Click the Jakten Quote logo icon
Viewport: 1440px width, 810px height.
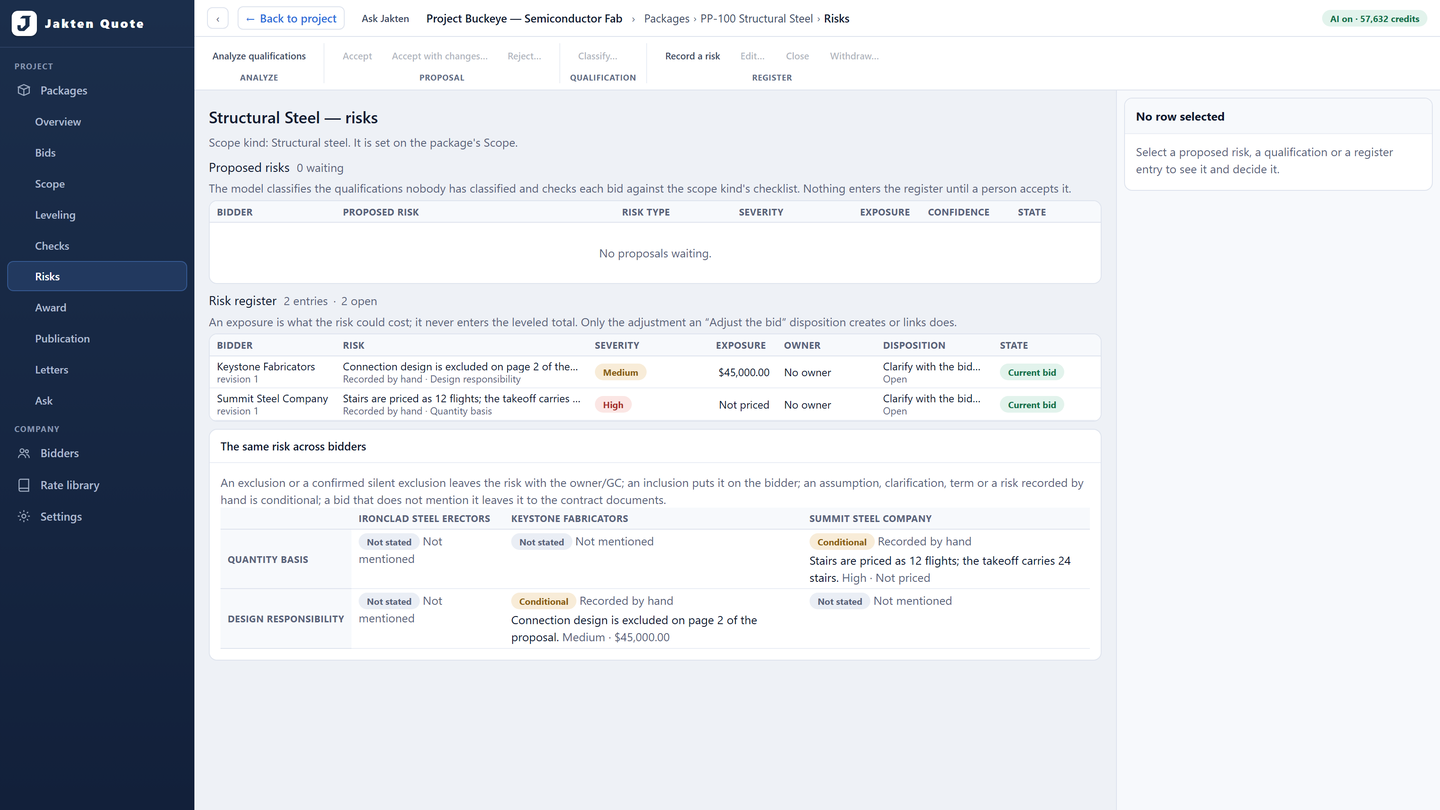[x=24, y=23]
